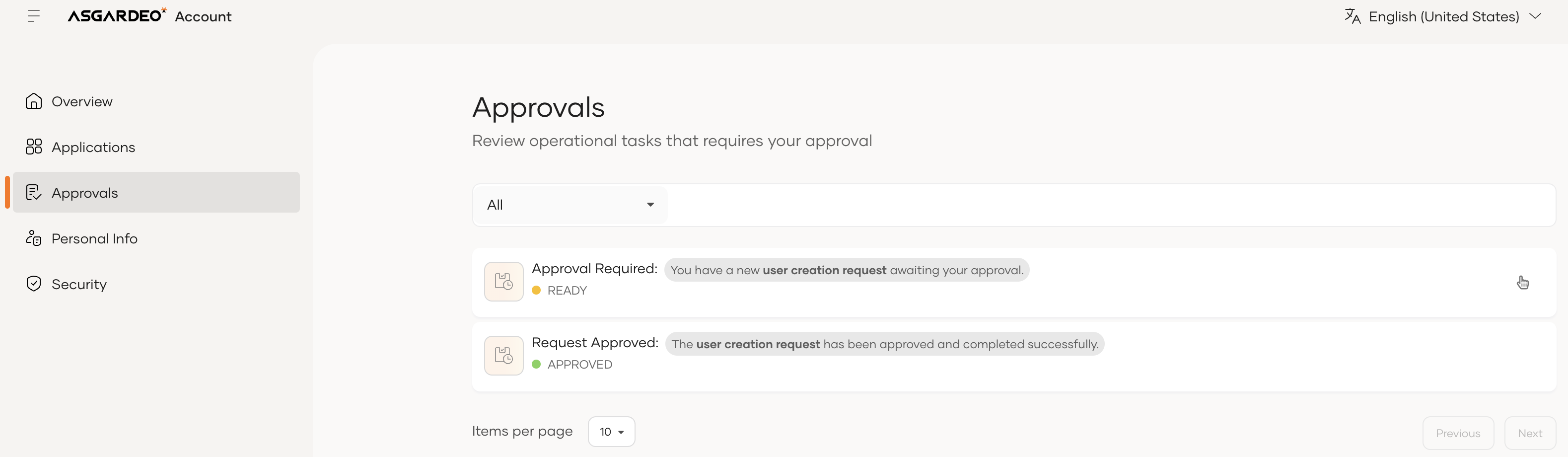The width and height of the screenshot is (1568, 457).
Task: Open the "All" status filter dropdown
Action: [x=570, y=205]
